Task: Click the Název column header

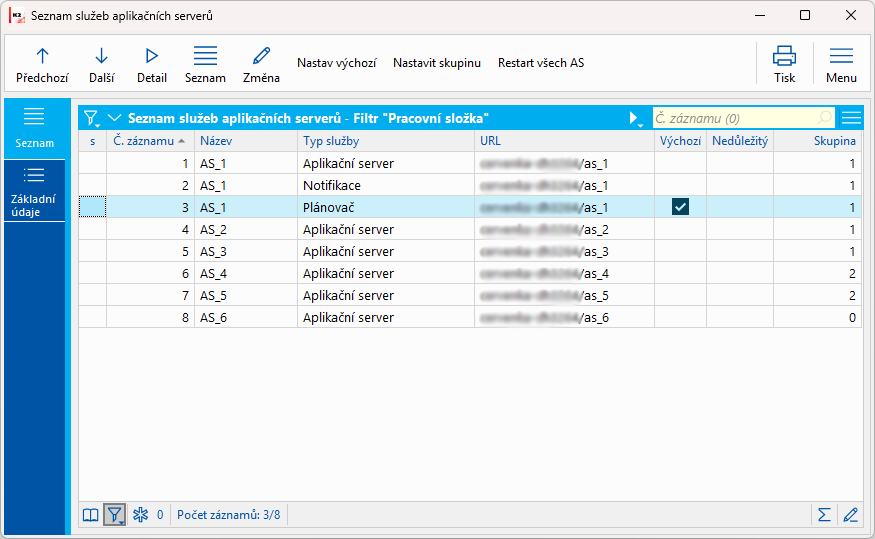Action: 246,141
